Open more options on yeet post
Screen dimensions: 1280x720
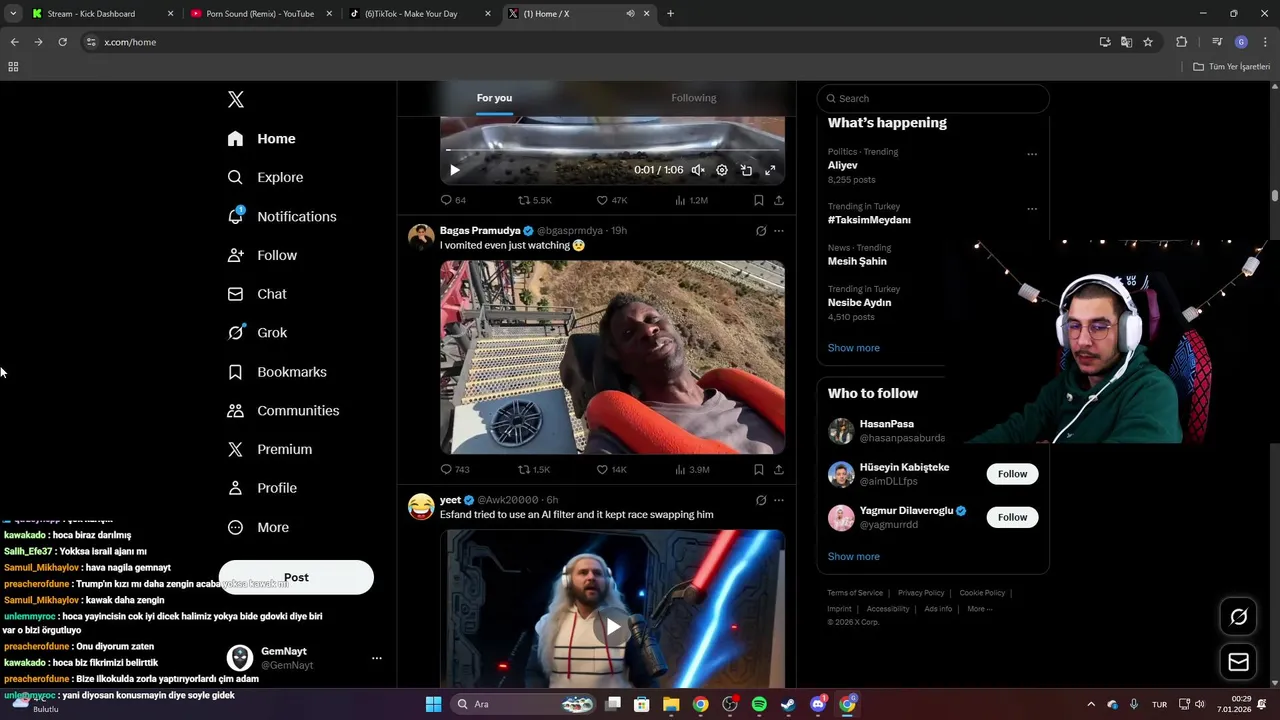coord(779,500)
